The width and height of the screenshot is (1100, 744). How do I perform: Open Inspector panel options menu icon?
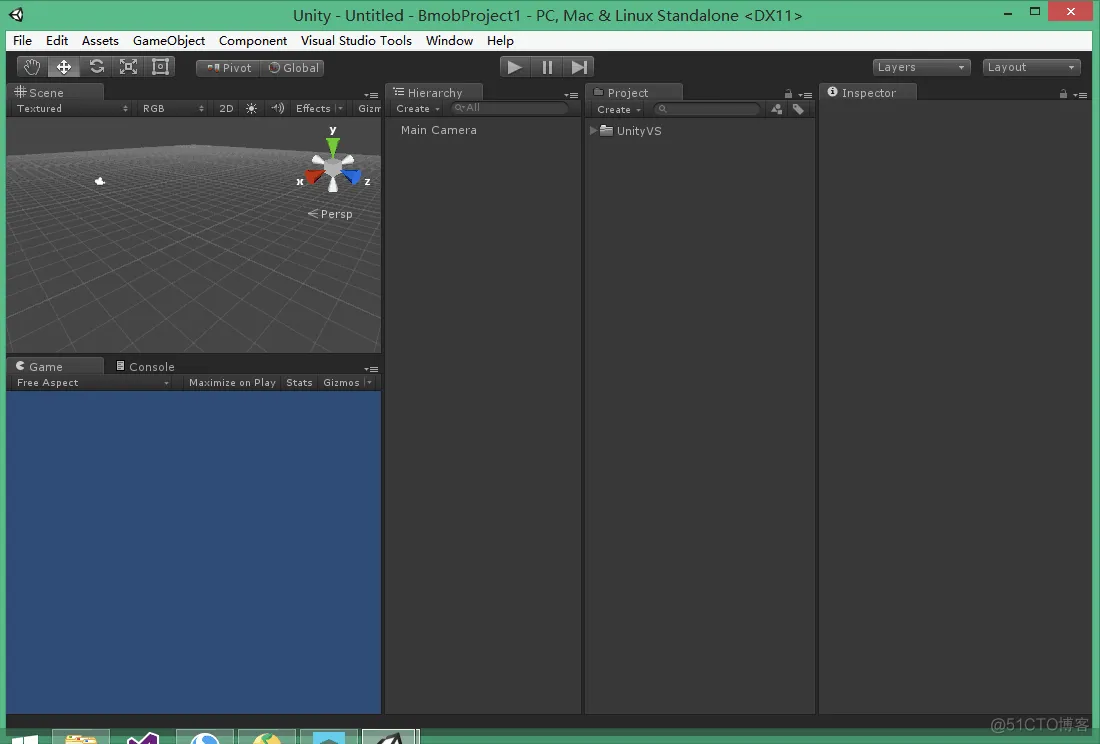[x=1080, y=95]
